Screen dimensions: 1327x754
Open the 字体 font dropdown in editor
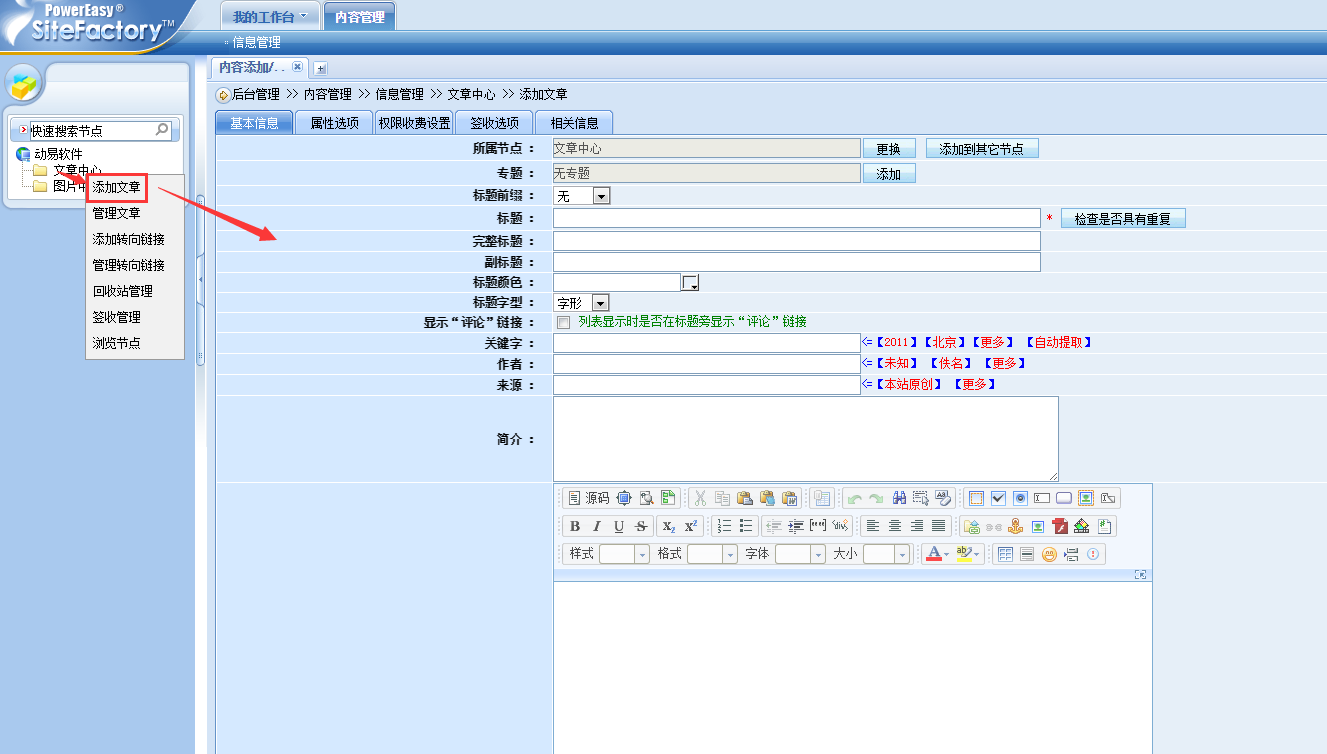817,554
